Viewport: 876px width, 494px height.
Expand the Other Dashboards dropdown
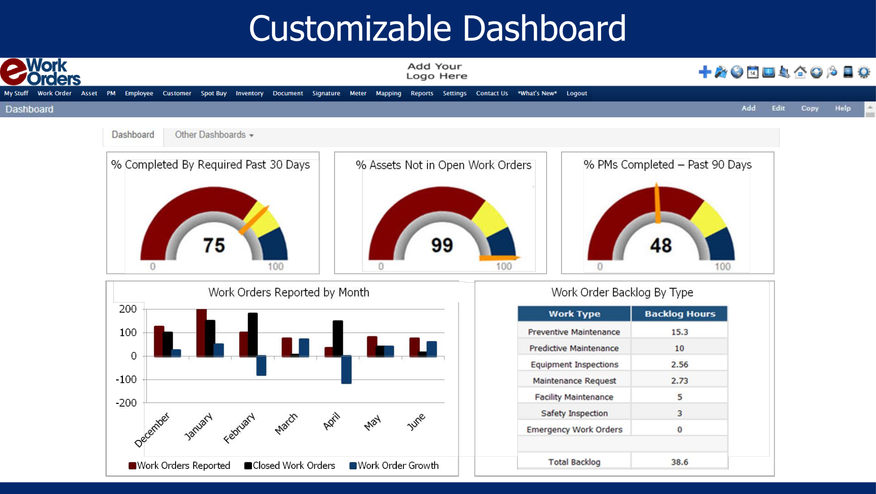coord(214,135)
